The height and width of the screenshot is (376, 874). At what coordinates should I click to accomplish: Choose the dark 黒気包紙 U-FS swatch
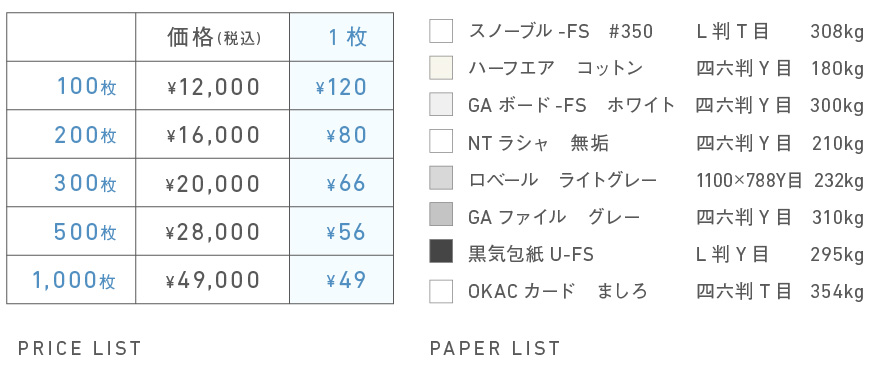441,251
